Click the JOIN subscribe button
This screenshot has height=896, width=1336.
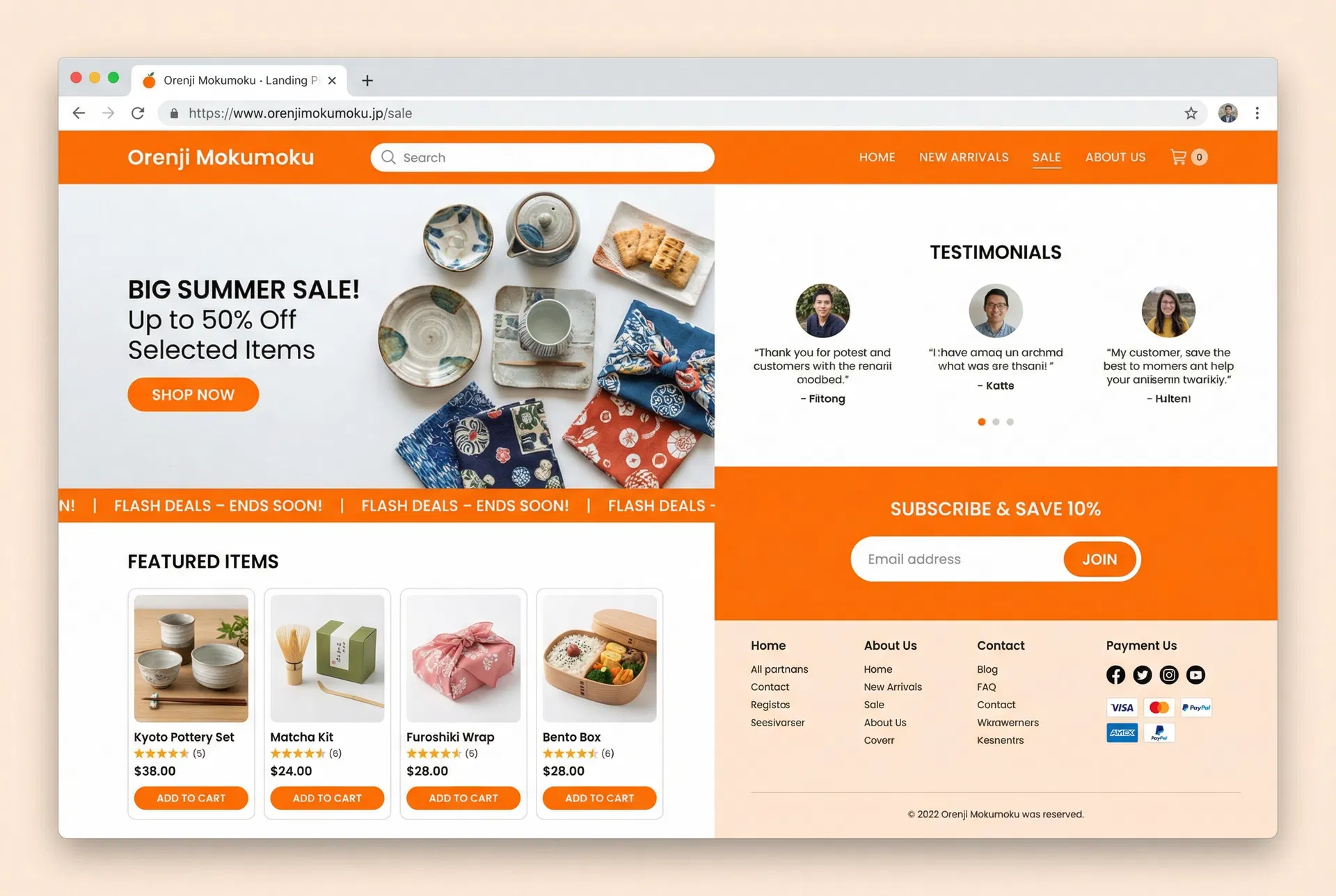point(1099,559)
